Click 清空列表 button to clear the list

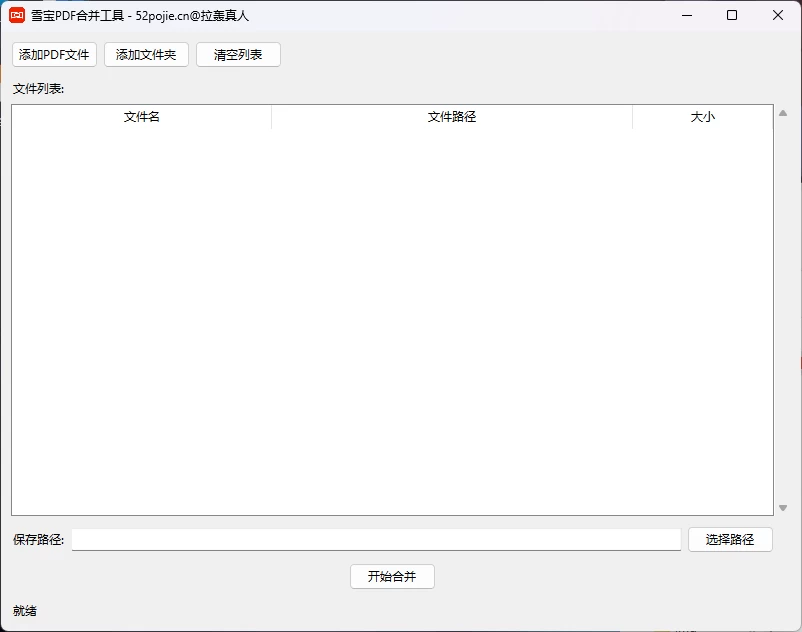click(x=238, y=55)
